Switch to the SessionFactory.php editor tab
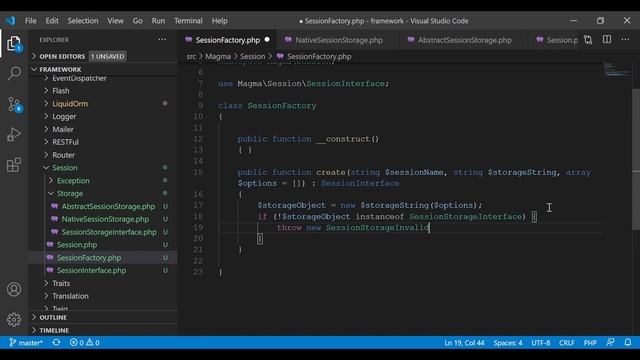The image size is (640, 360). 227,40
